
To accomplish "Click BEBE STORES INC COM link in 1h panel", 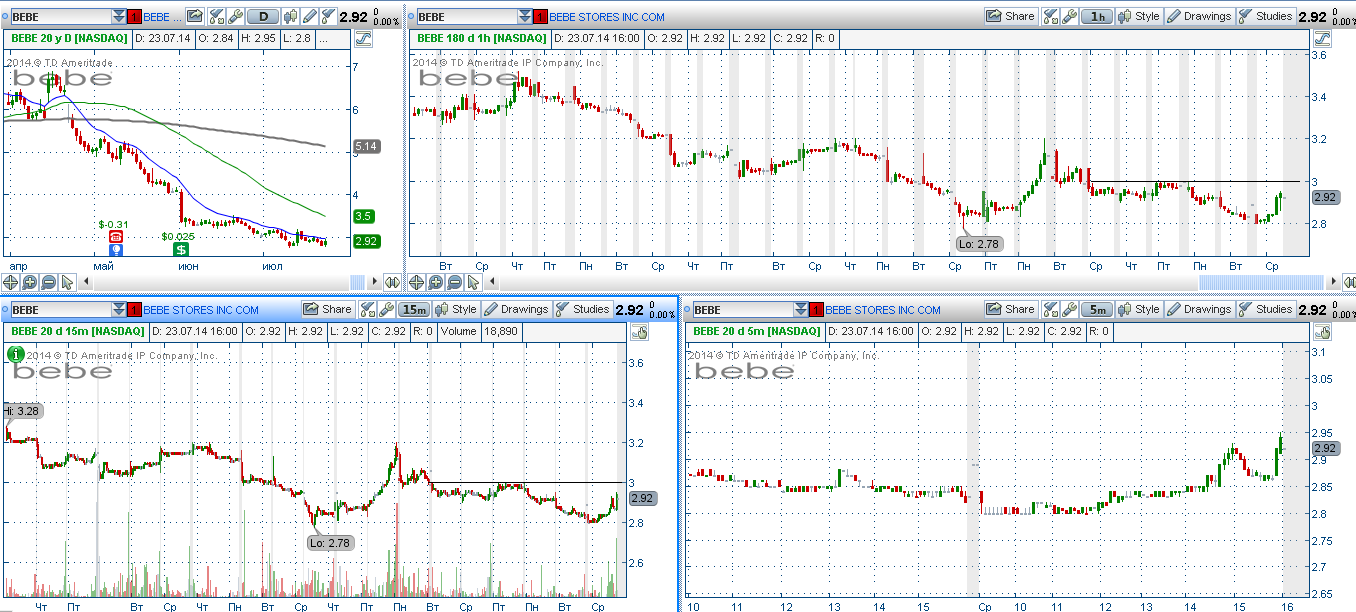I will tap(607, 17).
